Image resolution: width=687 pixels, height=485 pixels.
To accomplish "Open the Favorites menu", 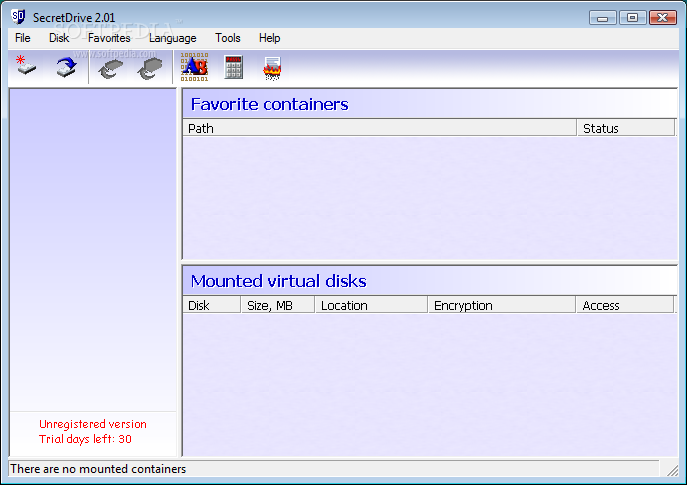I will click(109, 38).
